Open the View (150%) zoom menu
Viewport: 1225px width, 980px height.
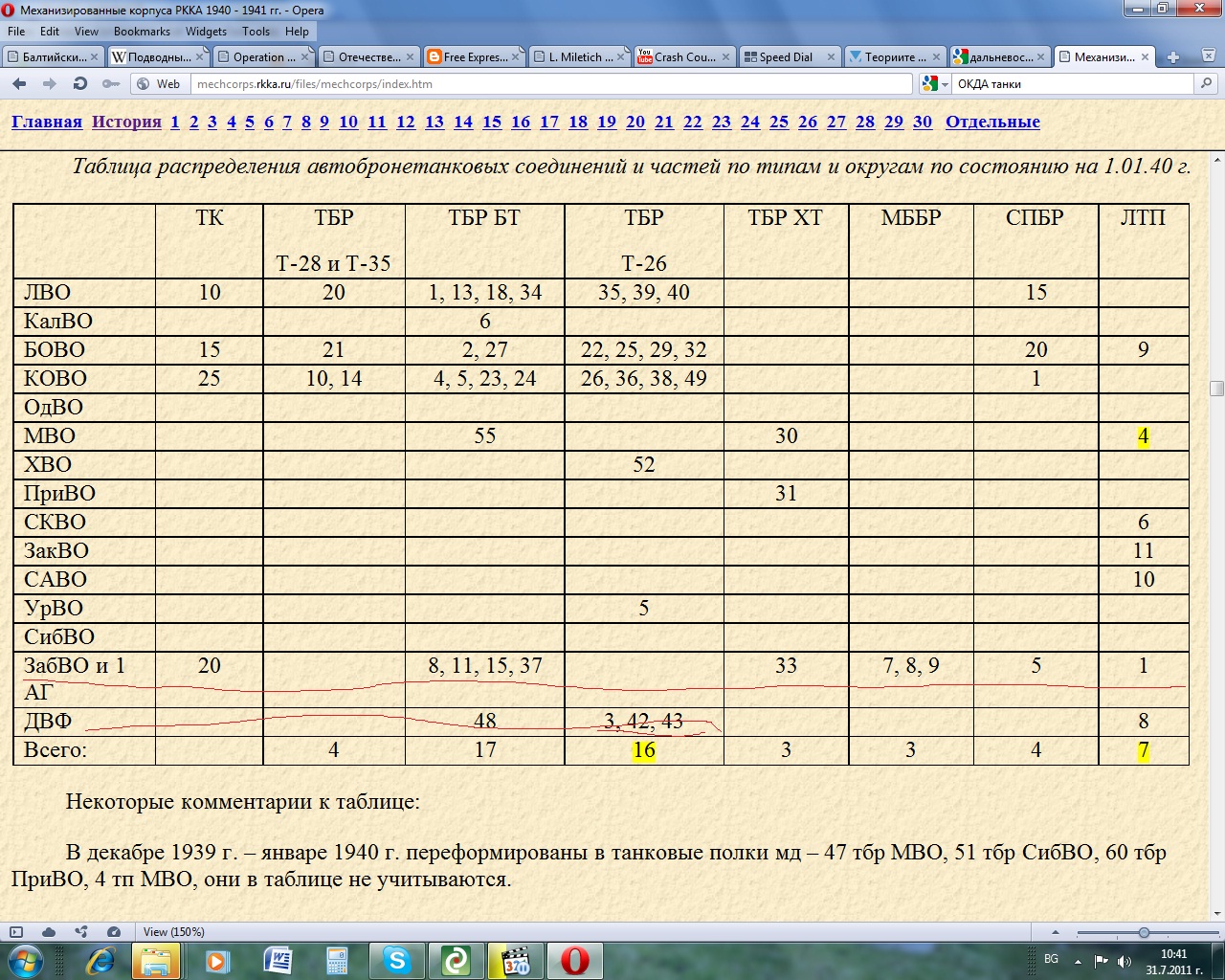pos(173,932)
